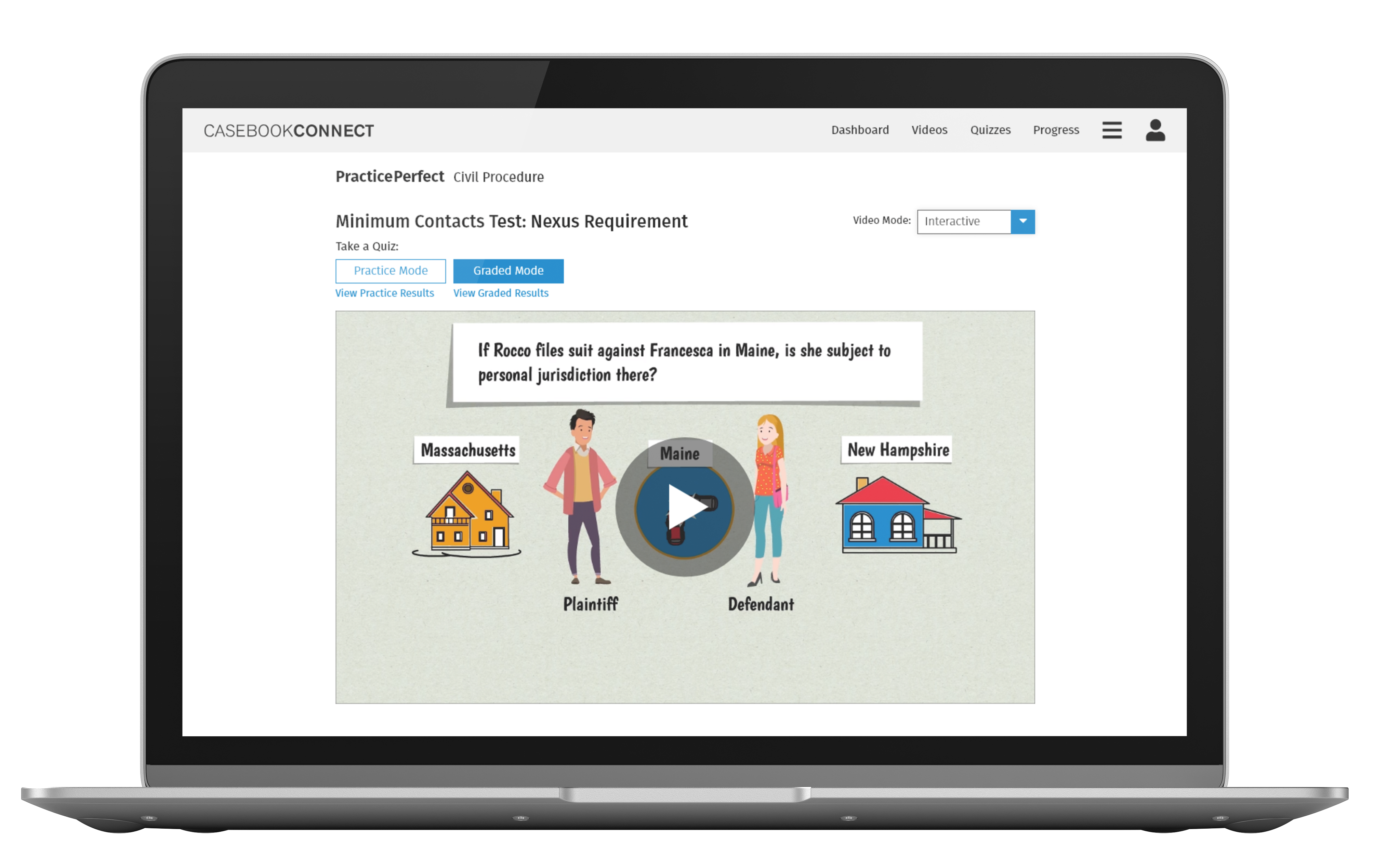Follow the View Practice Results link
The image size is (1373, 868).
click(x=384, y=293)
